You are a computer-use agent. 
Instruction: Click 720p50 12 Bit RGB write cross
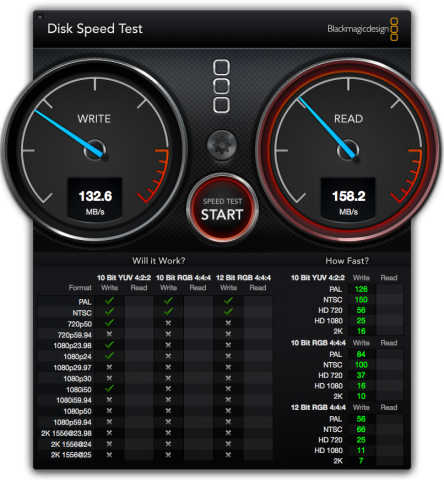(228, 323)
